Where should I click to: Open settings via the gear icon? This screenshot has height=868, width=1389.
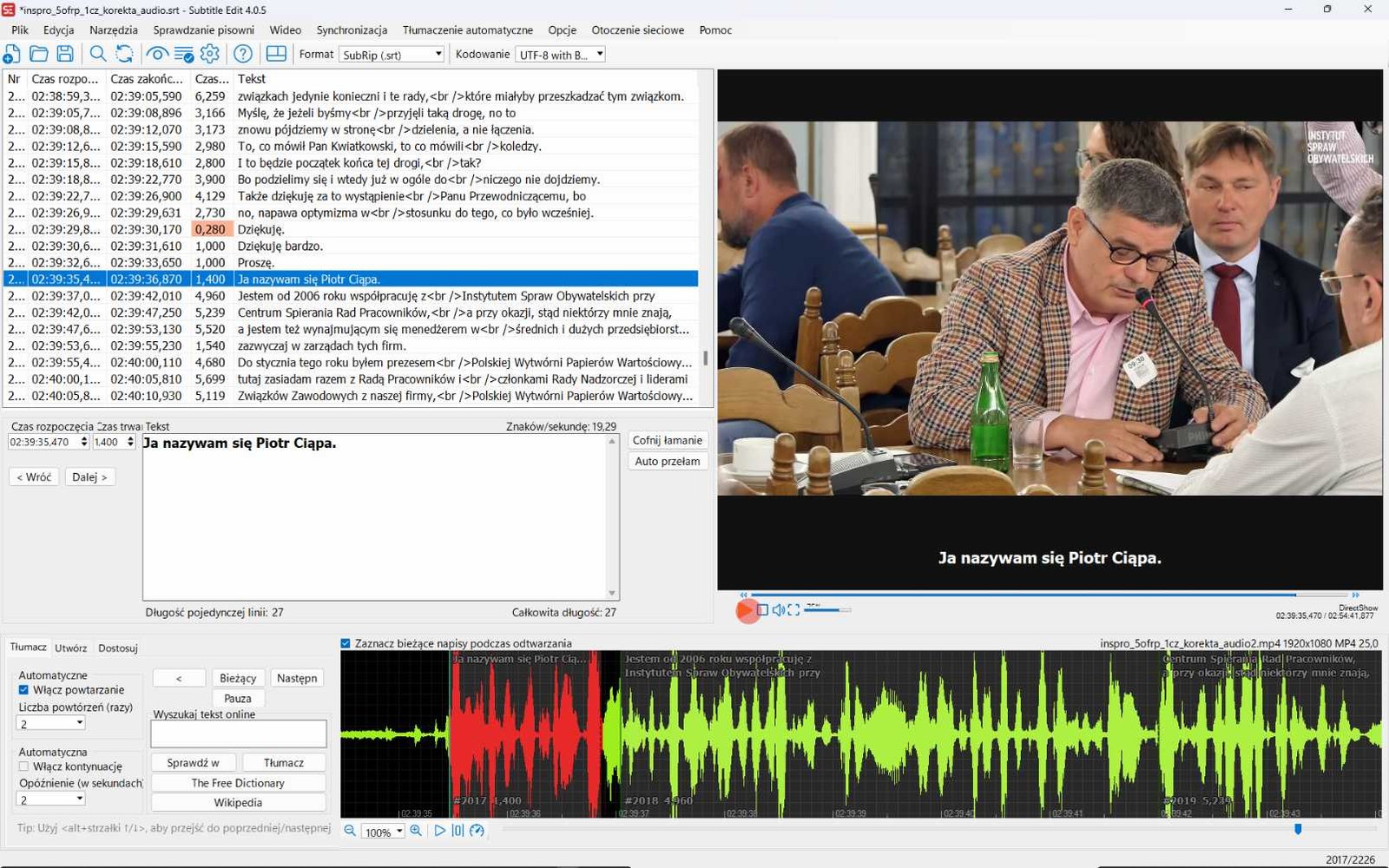point(210,54)
